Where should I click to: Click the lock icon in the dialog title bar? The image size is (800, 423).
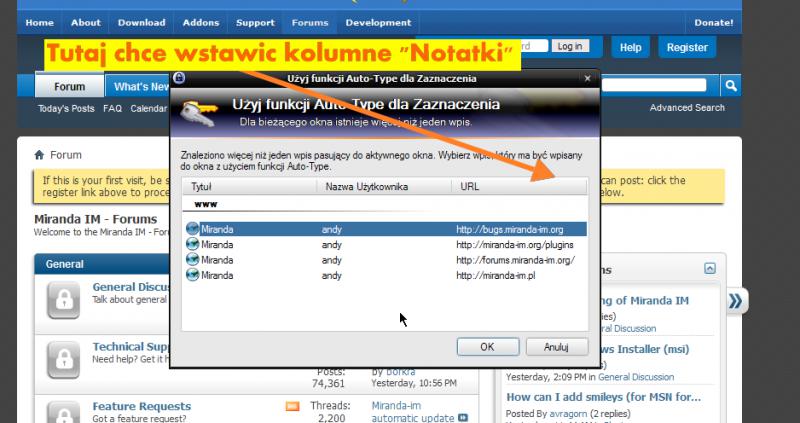tap(179, 78)
